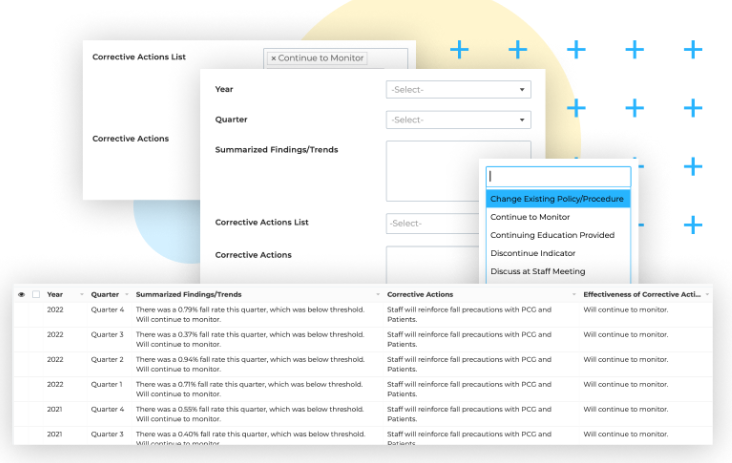Open the Year dropdown
This screenshot has width=732, height=463.
tap(458, 90)
